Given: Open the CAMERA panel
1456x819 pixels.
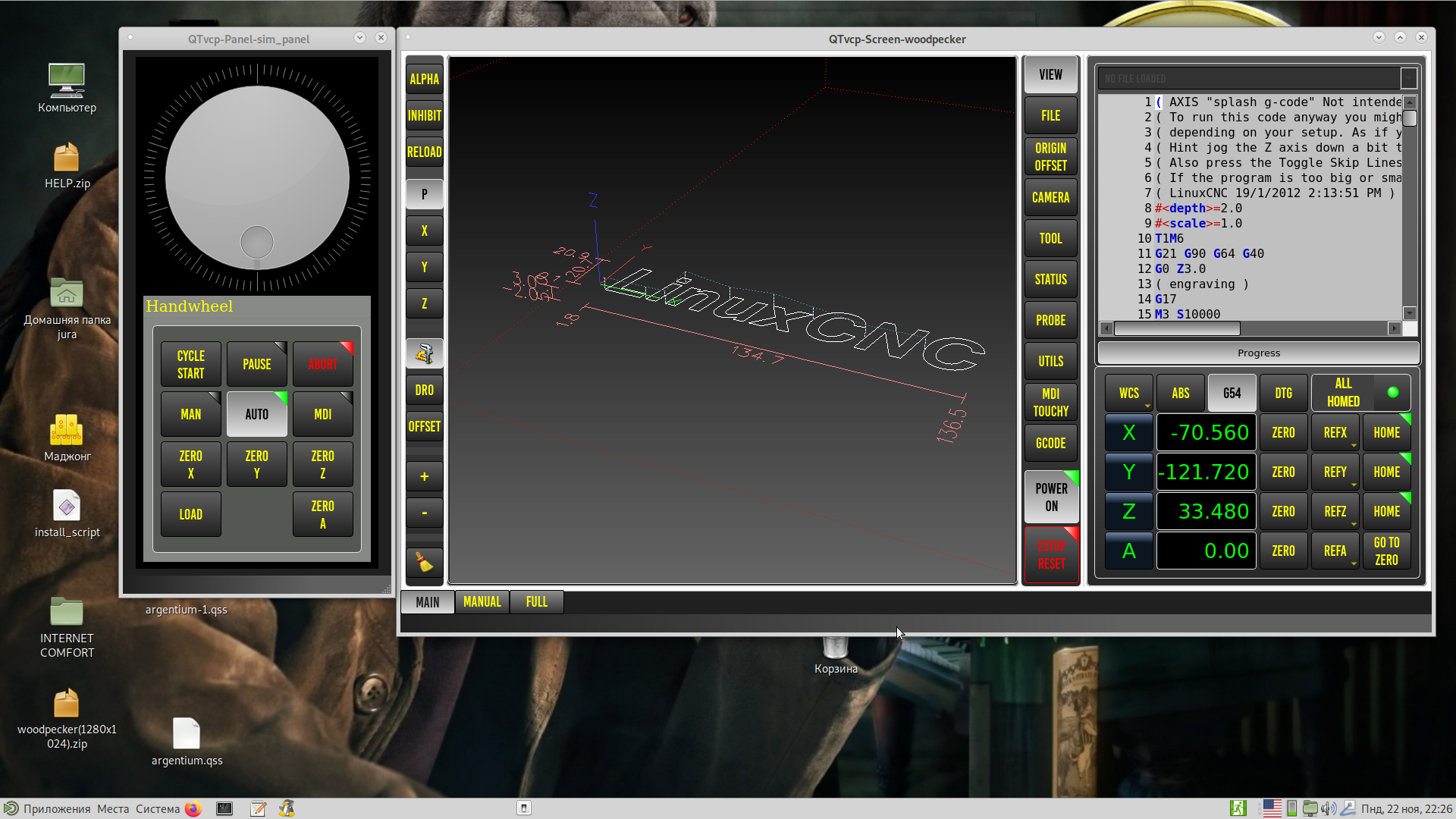Looking at the screenshot, I should click(1050, 197).
